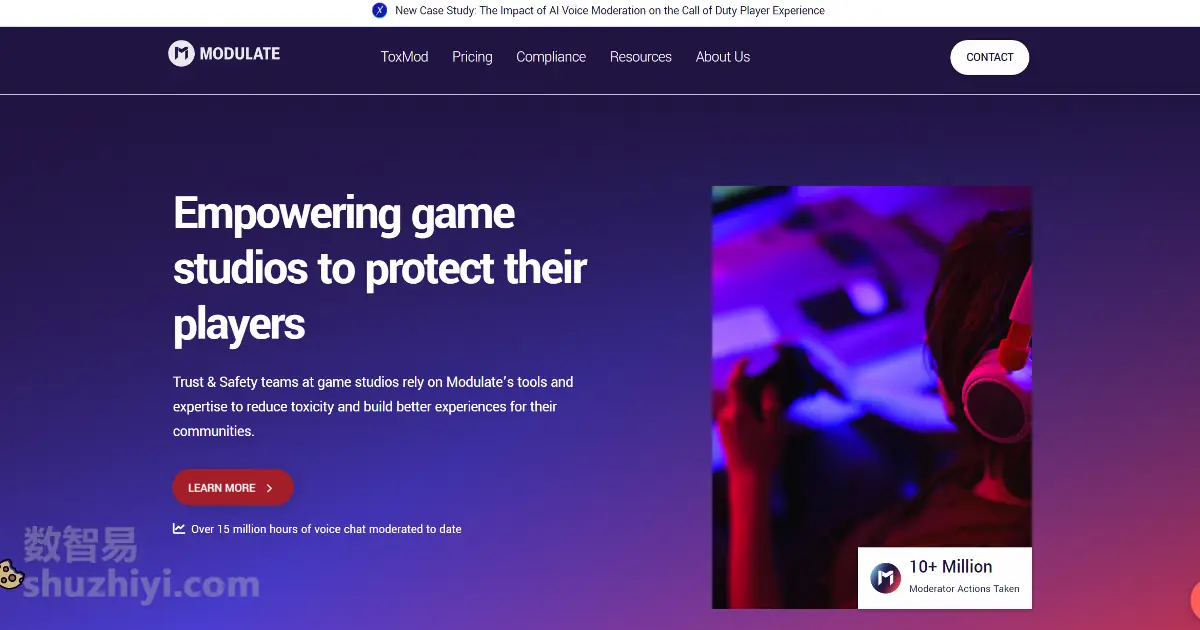Click the Trust & Safety teams paragraph
Screen dimensions: 1200x630
pos(373,407)
